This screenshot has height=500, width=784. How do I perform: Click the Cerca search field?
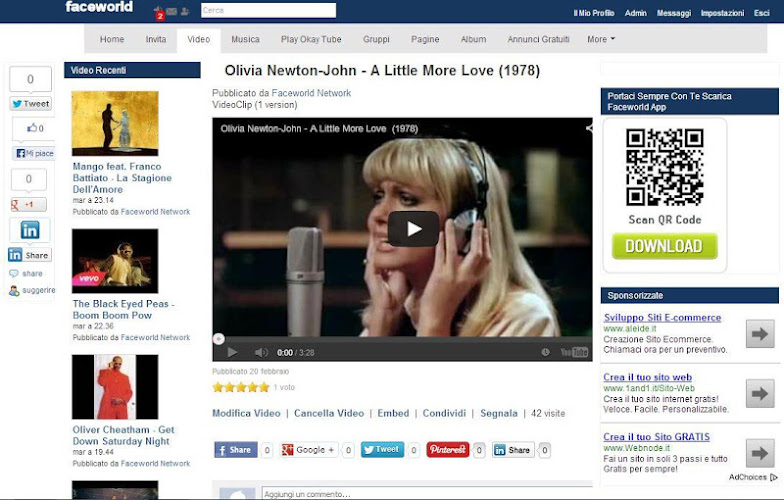tap(268, 10)
